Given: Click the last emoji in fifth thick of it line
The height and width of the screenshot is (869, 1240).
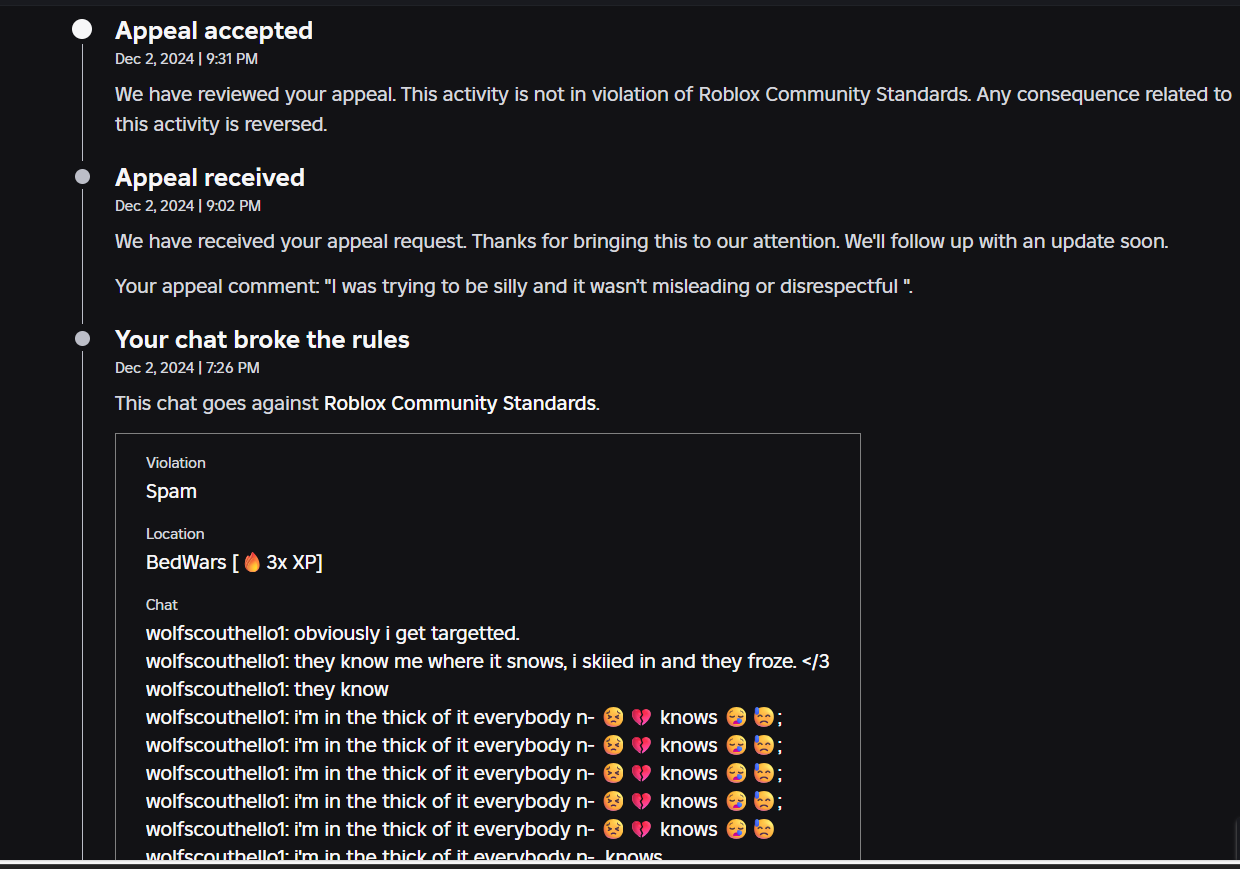Looking at the screenshot, I should click(763, 829).
